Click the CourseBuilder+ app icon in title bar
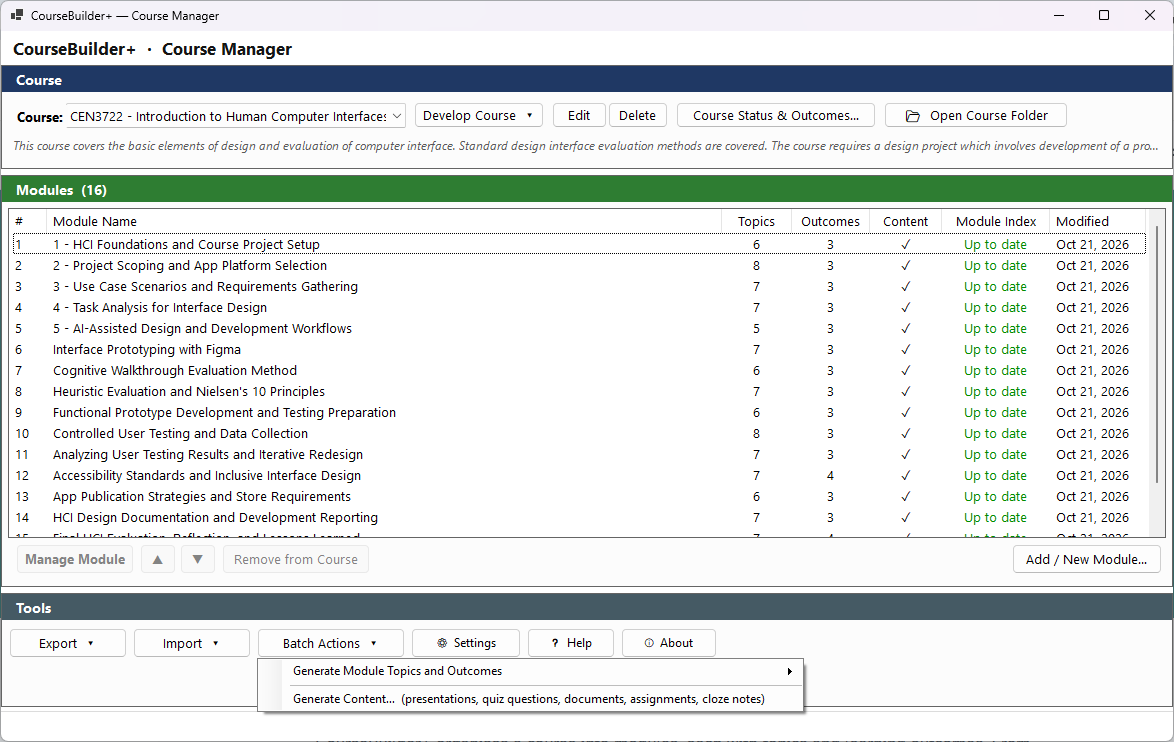The image size is (1174, 742). point(16,15)
